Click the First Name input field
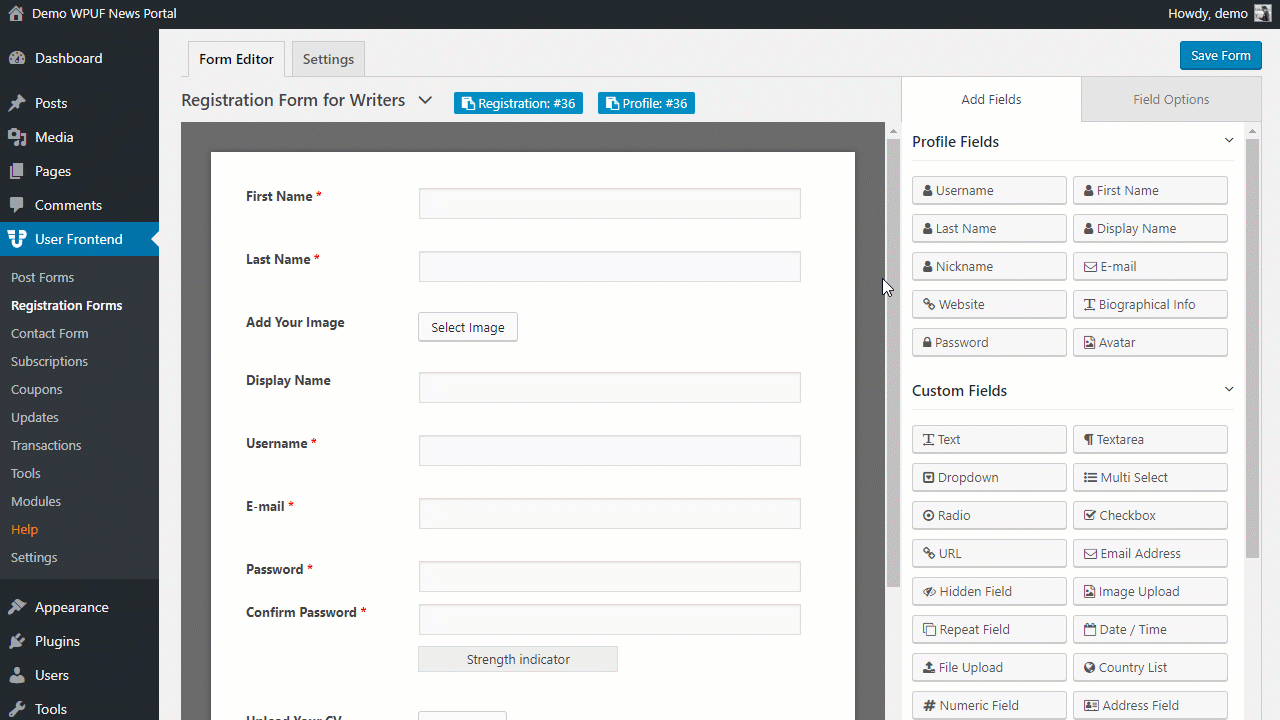This screenshot has width=1280, height=720. 610,203
